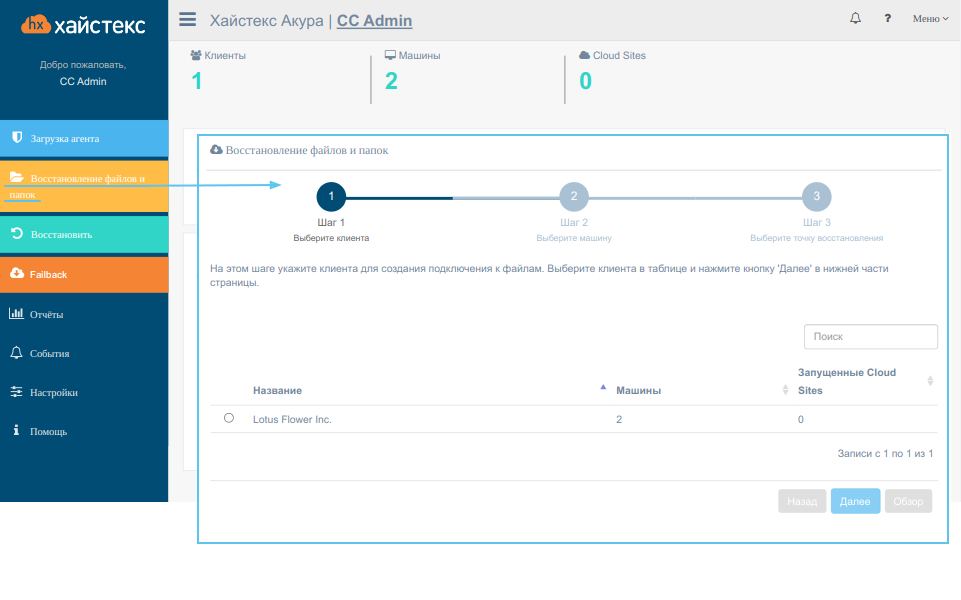Click step 2 circle in wizard progress

coord(574,197)
